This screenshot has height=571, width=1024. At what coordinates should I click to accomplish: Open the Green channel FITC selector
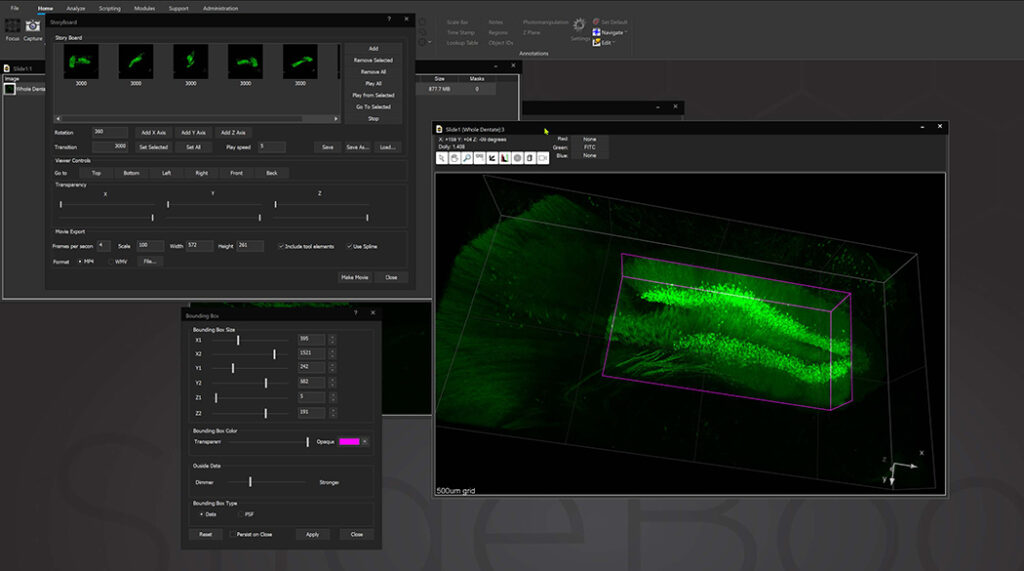click(589, 147)
